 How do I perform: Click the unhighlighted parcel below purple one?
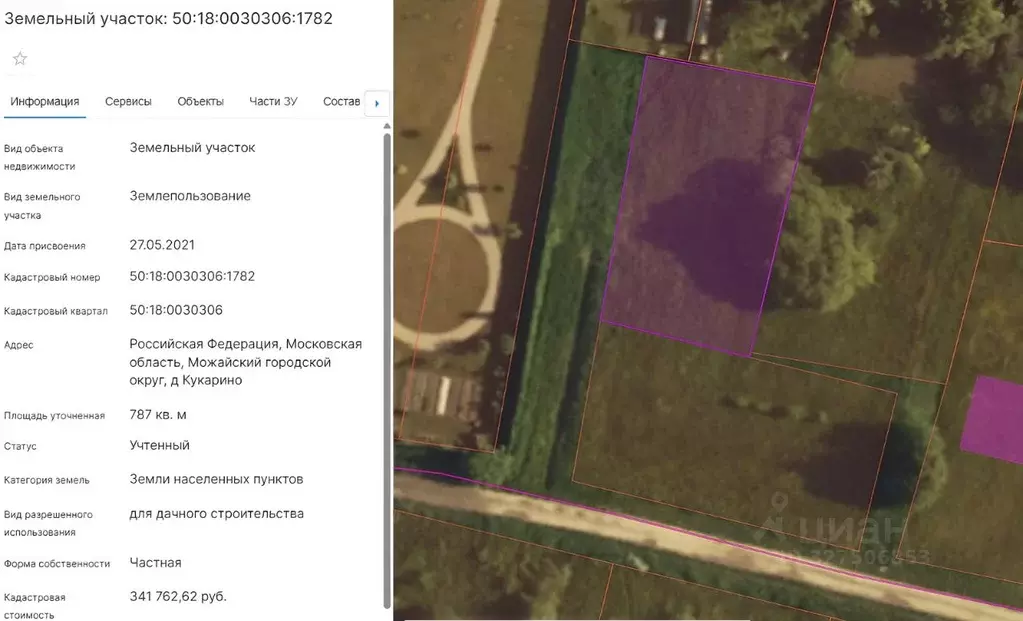[730, 430]
